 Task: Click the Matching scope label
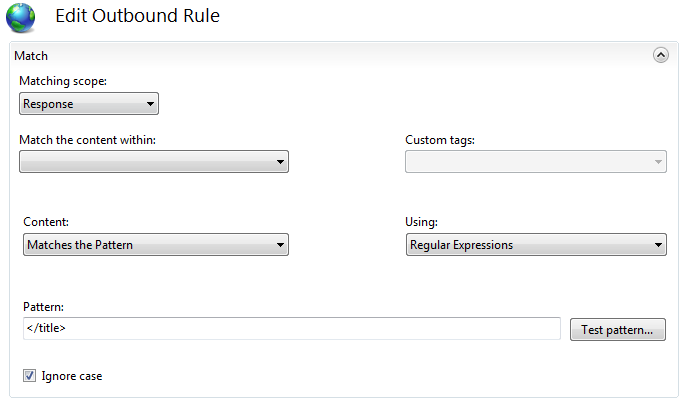click(x=63, y=81)
